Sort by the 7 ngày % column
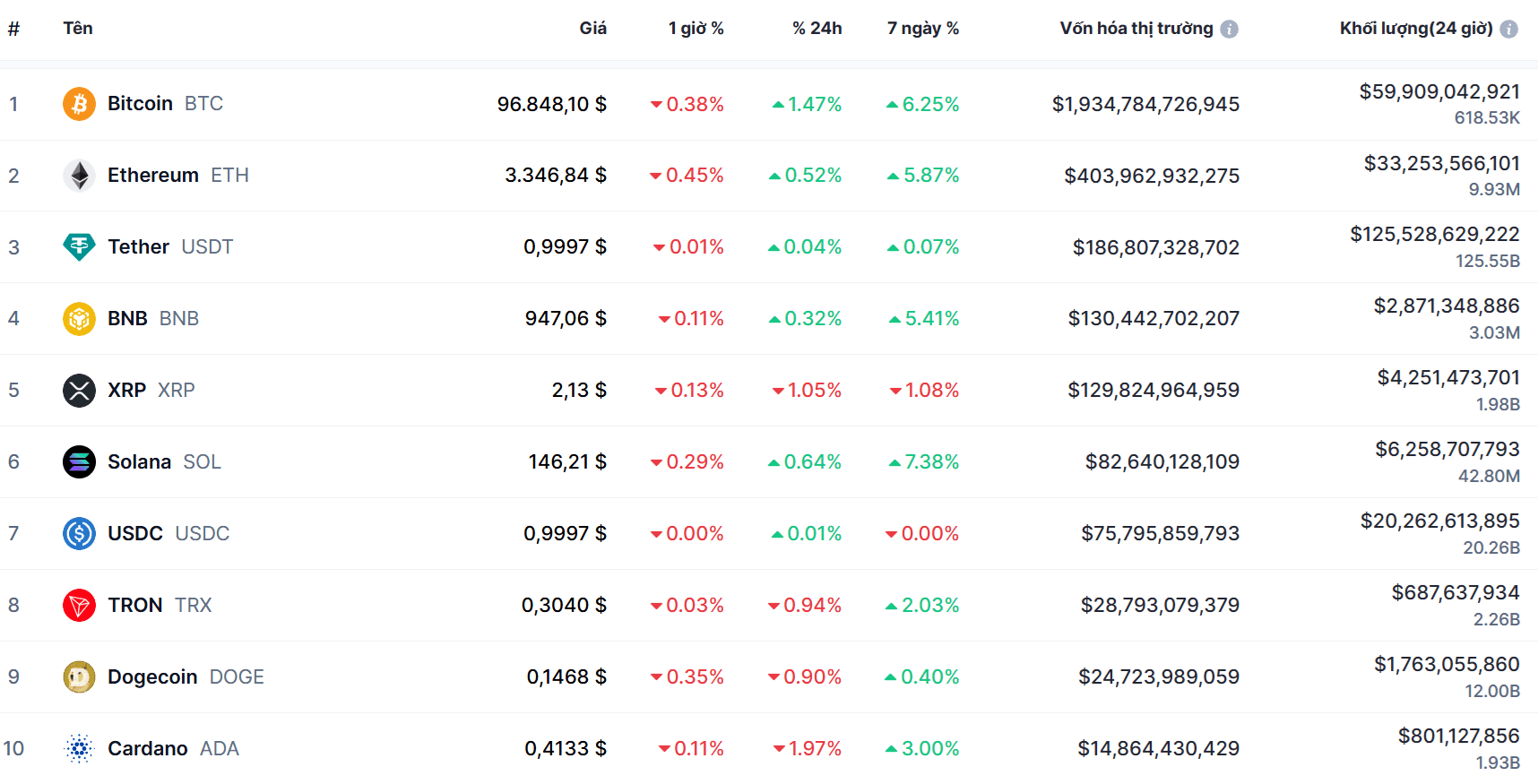 tap(923, 28)
